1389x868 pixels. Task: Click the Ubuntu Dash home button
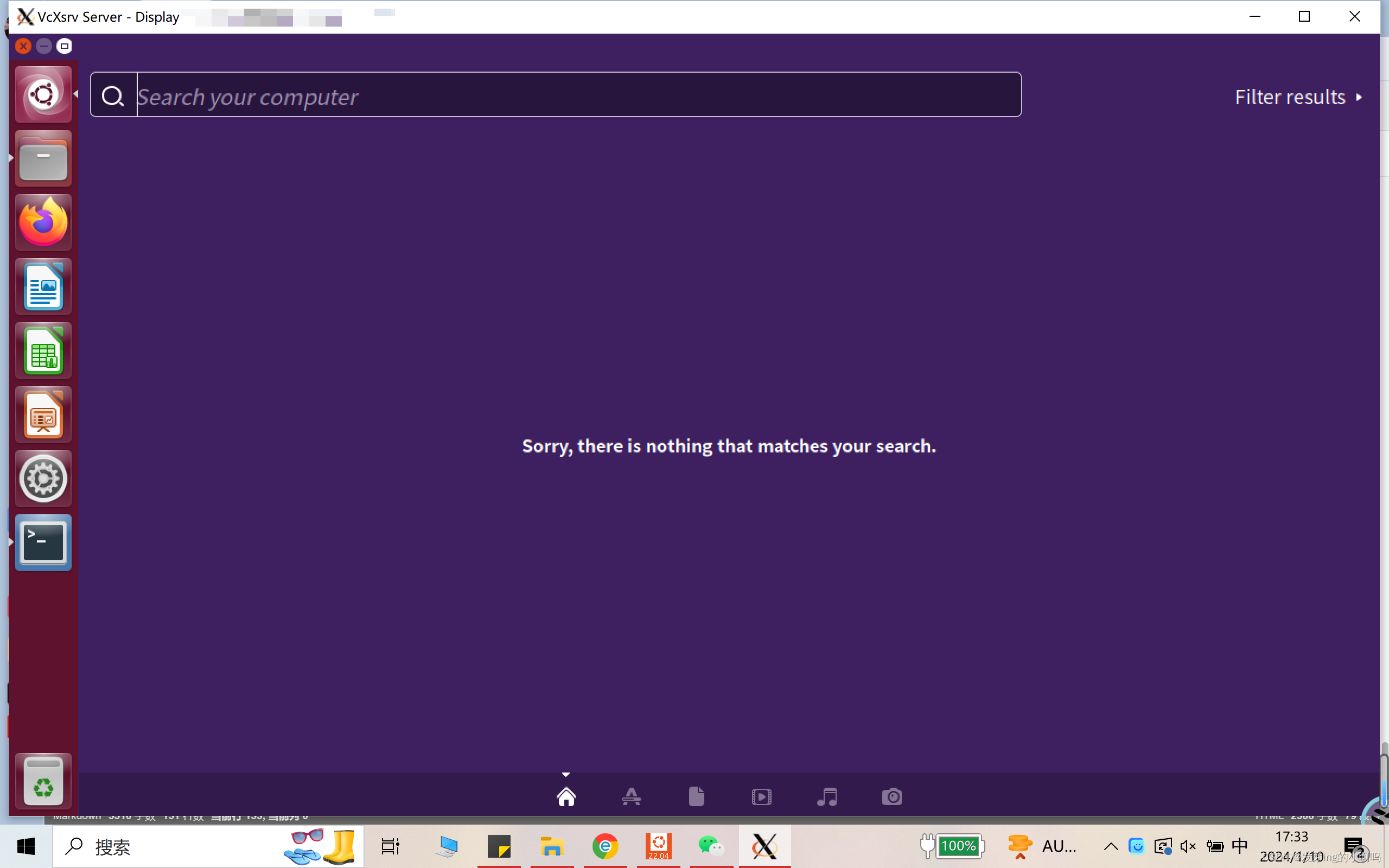point(43,95)
